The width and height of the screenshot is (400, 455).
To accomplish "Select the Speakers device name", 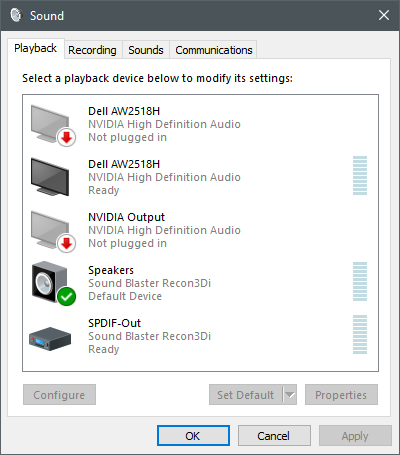I will pyautogui.click(x=111, y=270).
